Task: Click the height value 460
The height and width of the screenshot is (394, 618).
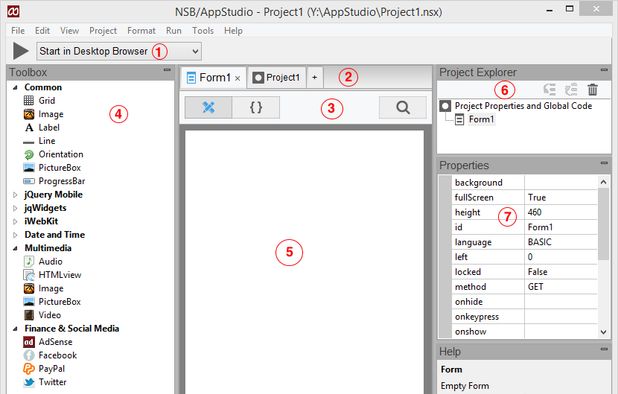Action: tap(561, 212)
